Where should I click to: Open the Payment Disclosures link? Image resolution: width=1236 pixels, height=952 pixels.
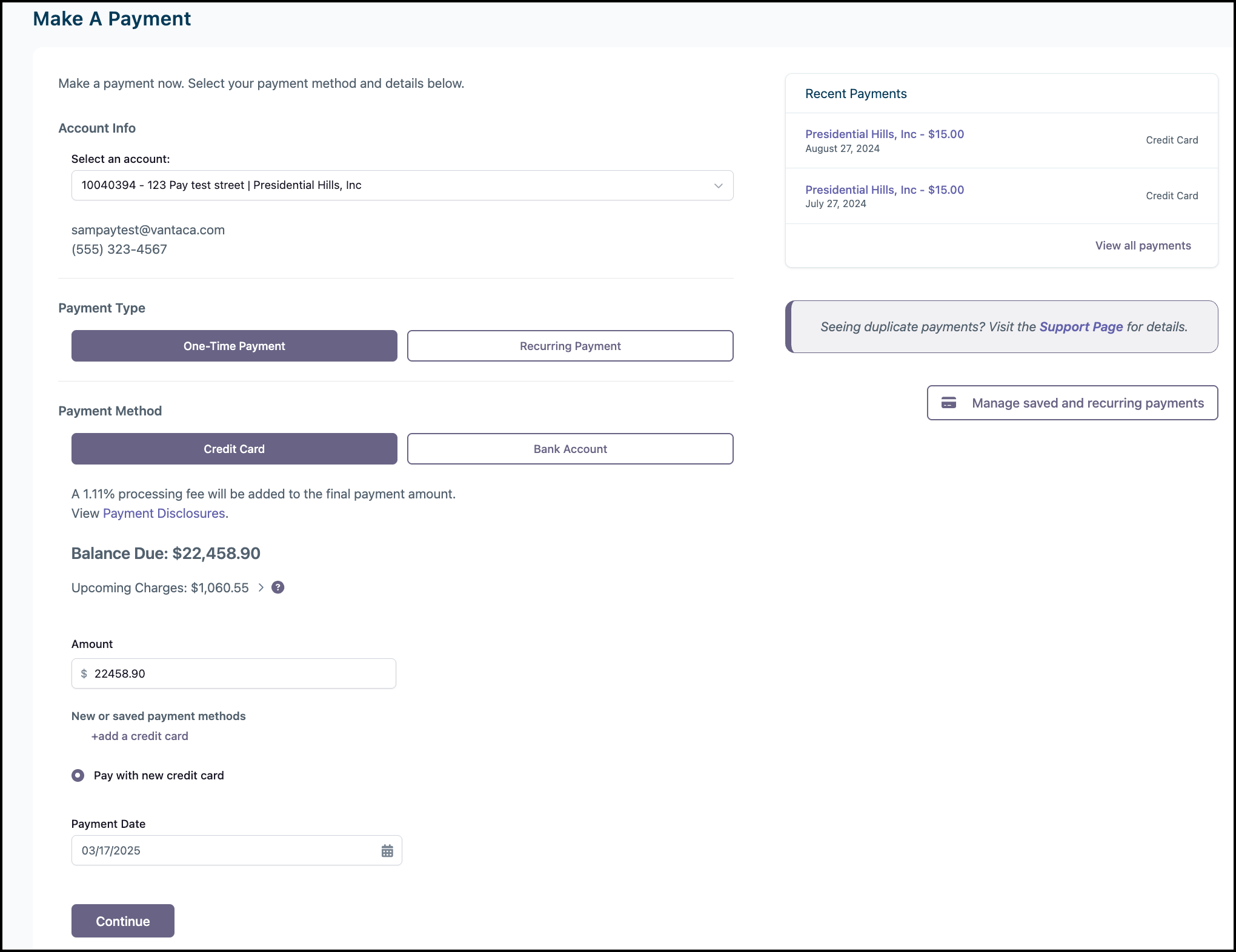(164, 514)
